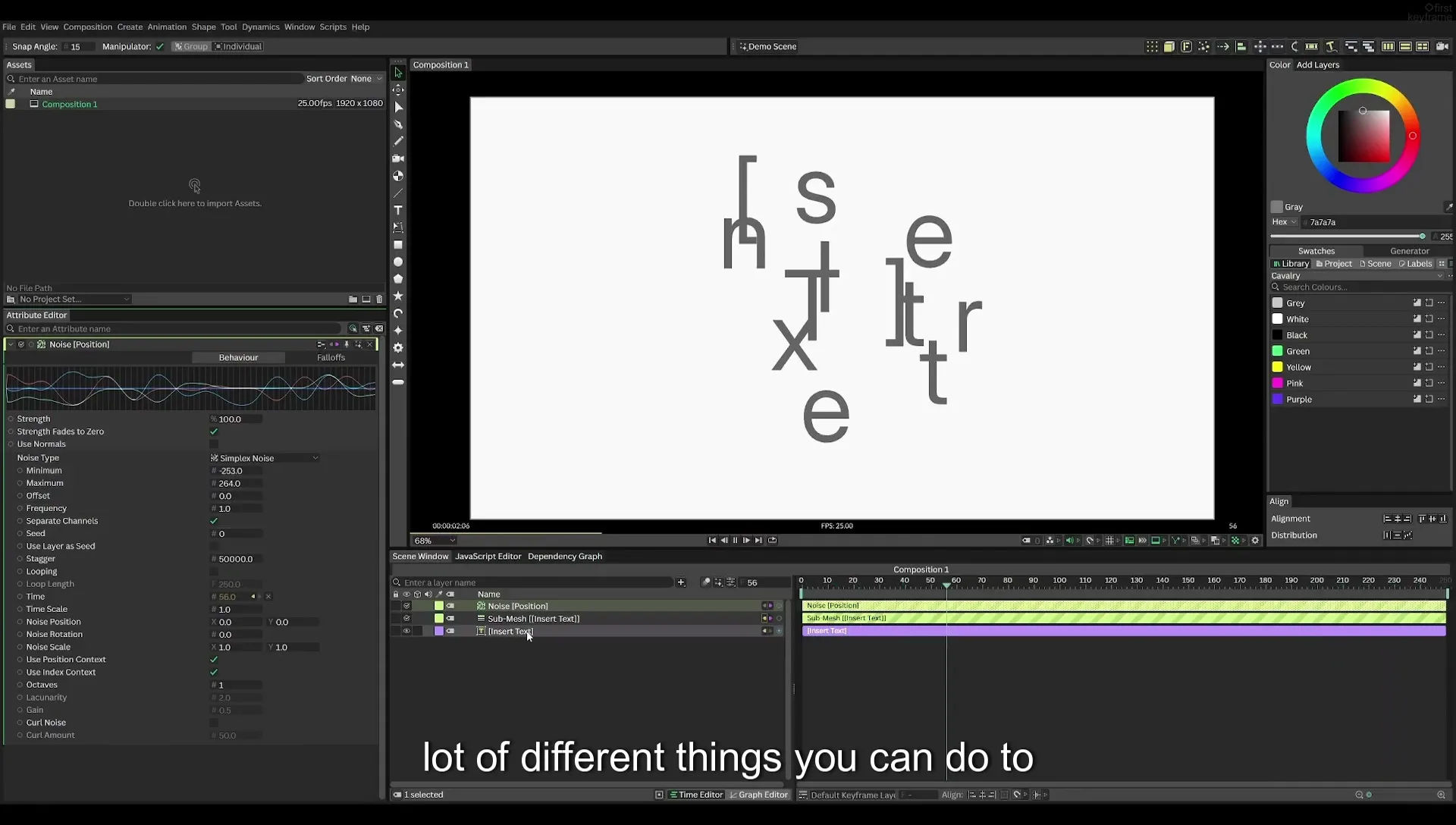Click the add layer plus button
This screenshot has width=1456, height=825.
coord(681,582)
